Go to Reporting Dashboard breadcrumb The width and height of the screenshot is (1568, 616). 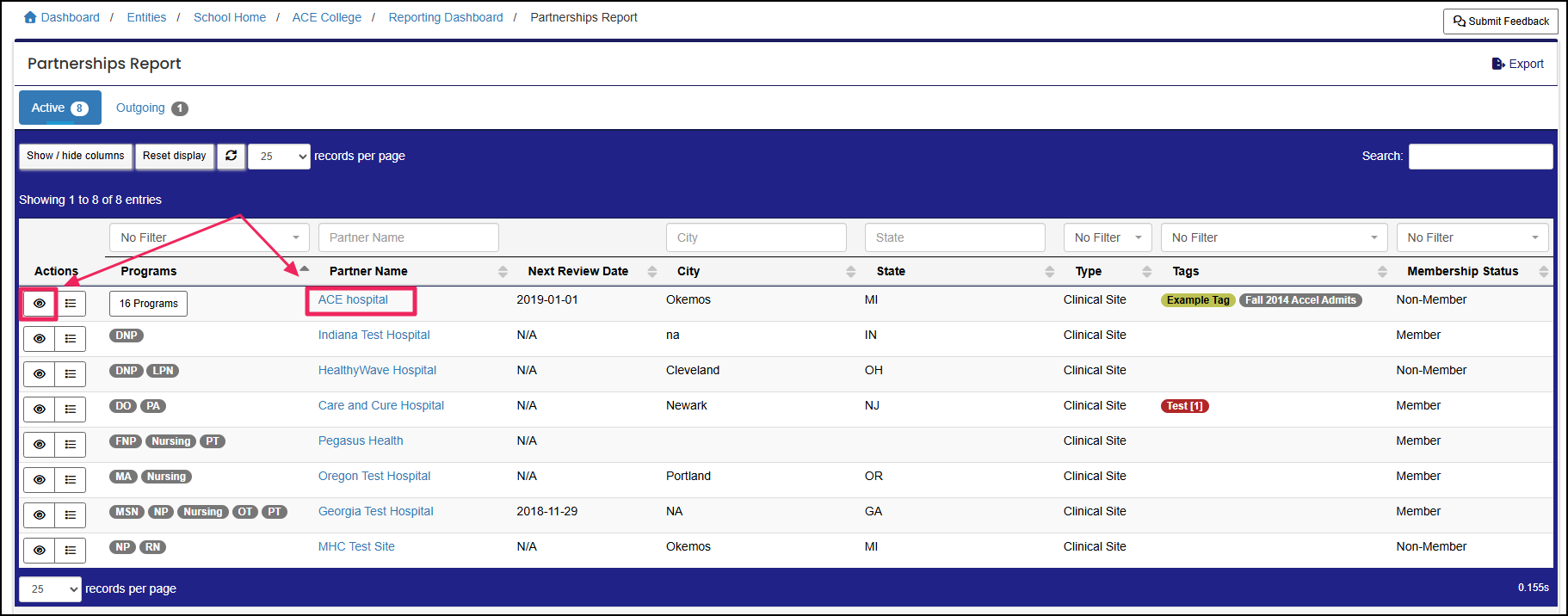(x=446, y=17)
